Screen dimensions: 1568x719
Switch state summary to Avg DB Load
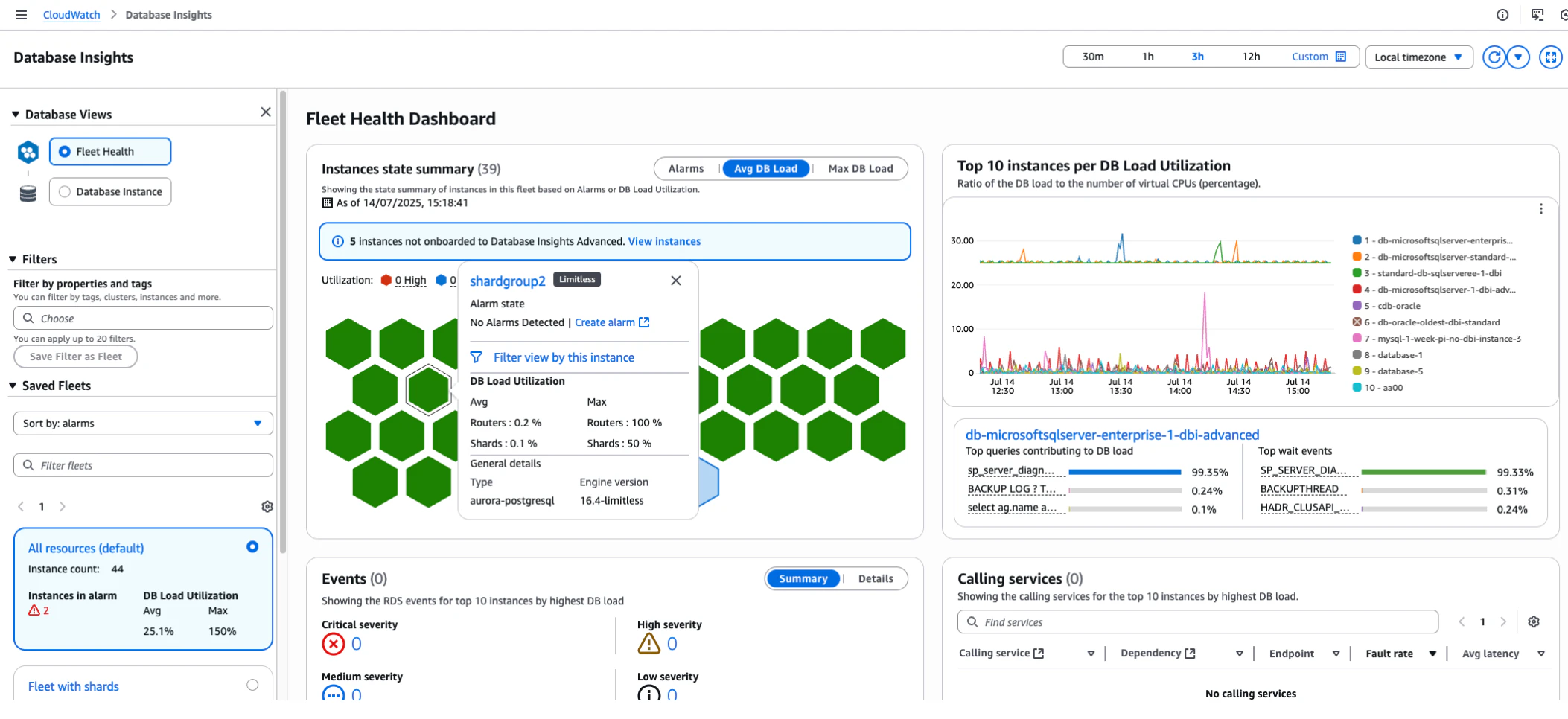[766, 169]
